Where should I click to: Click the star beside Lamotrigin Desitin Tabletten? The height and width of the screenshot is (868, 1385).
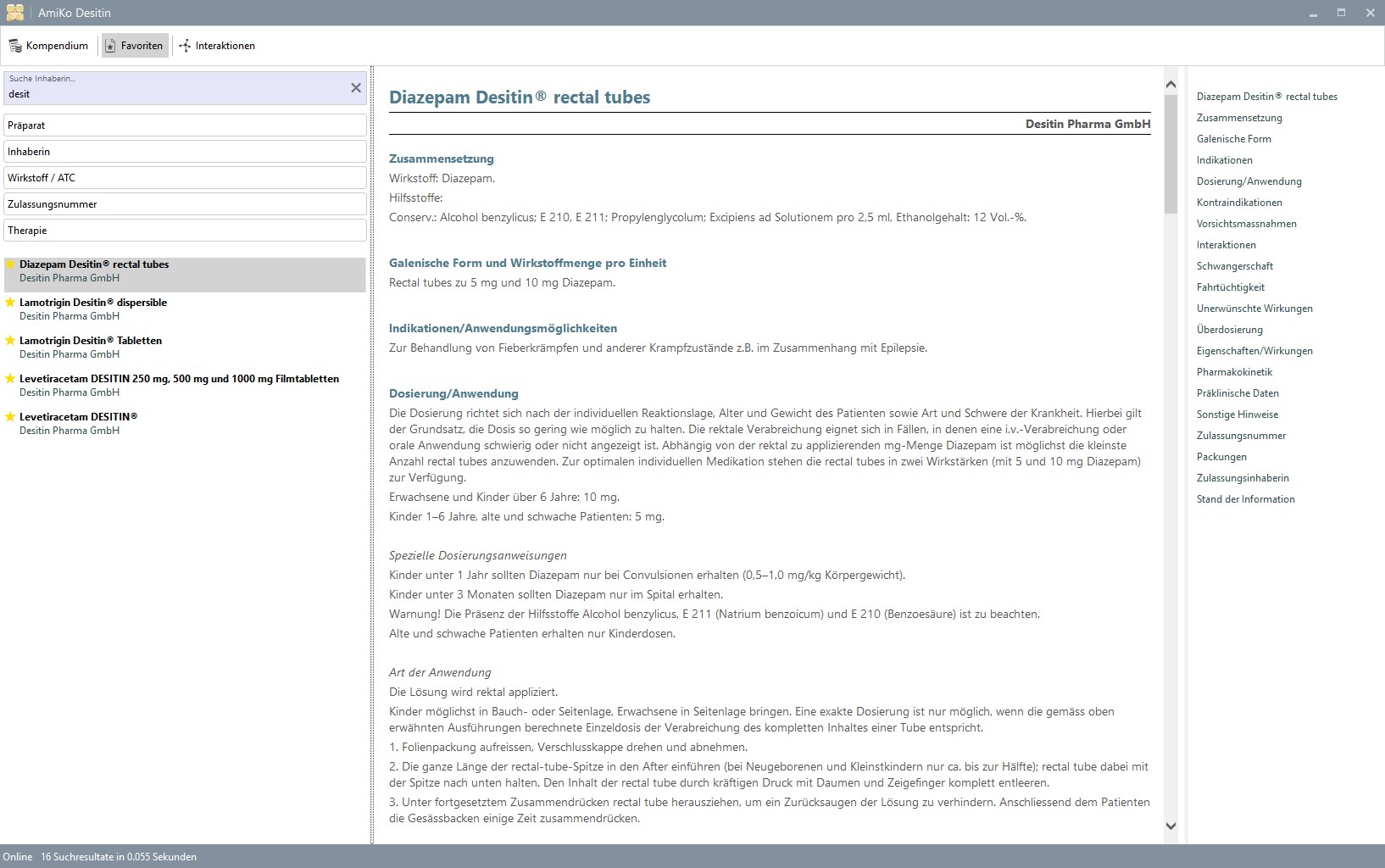coord(9,340)
